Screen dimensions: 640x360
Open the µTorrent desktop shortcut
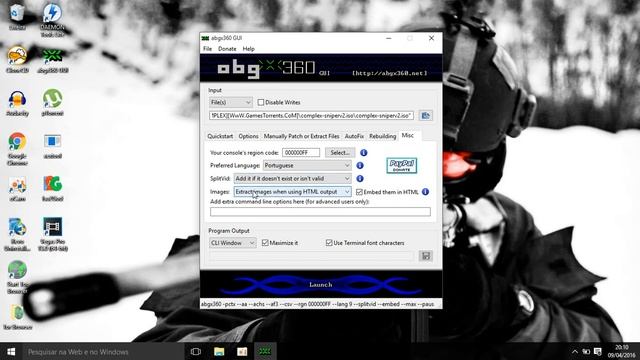tap(52, 103)
